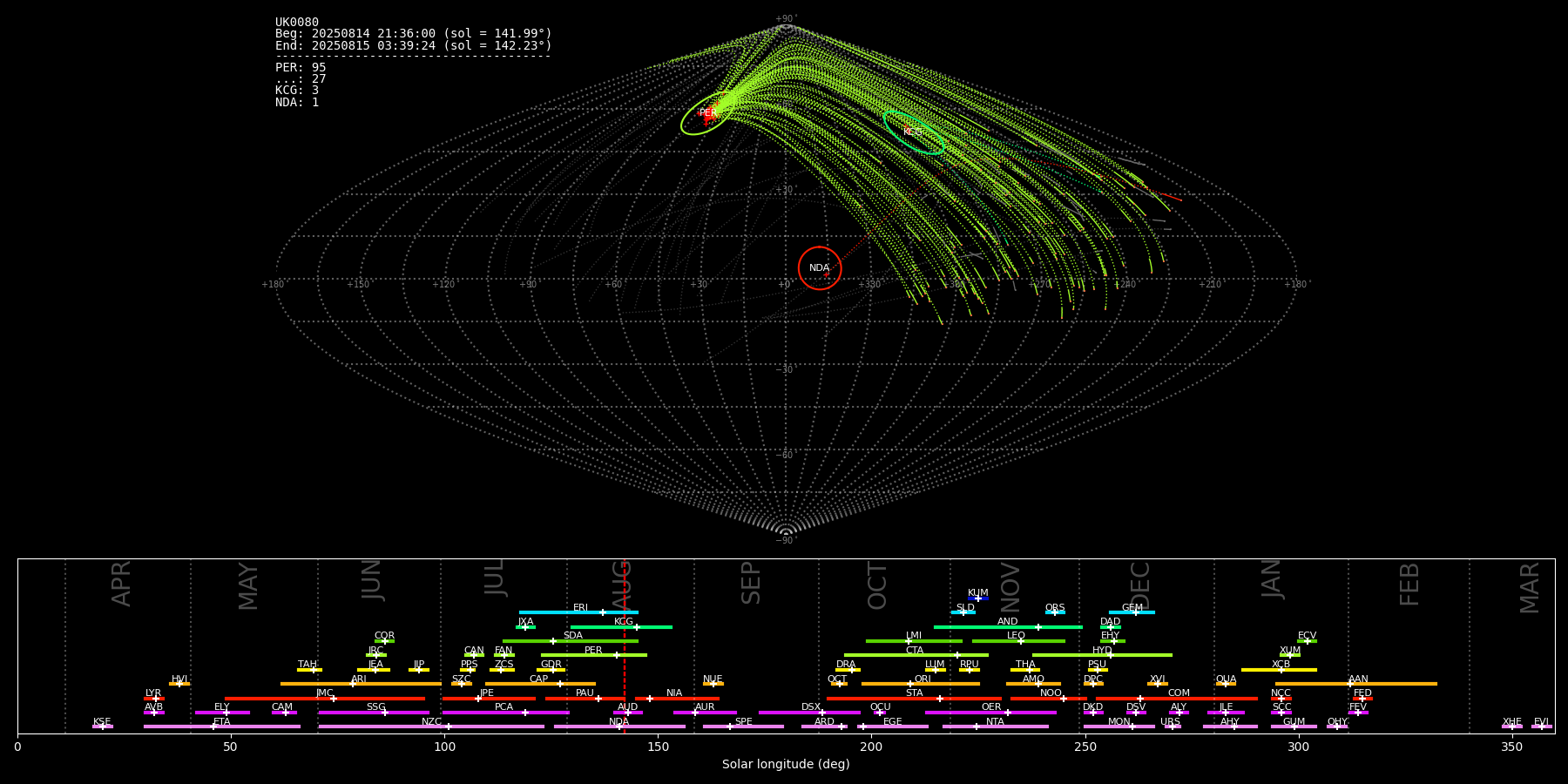Click the NIA red shower bar

677,699
